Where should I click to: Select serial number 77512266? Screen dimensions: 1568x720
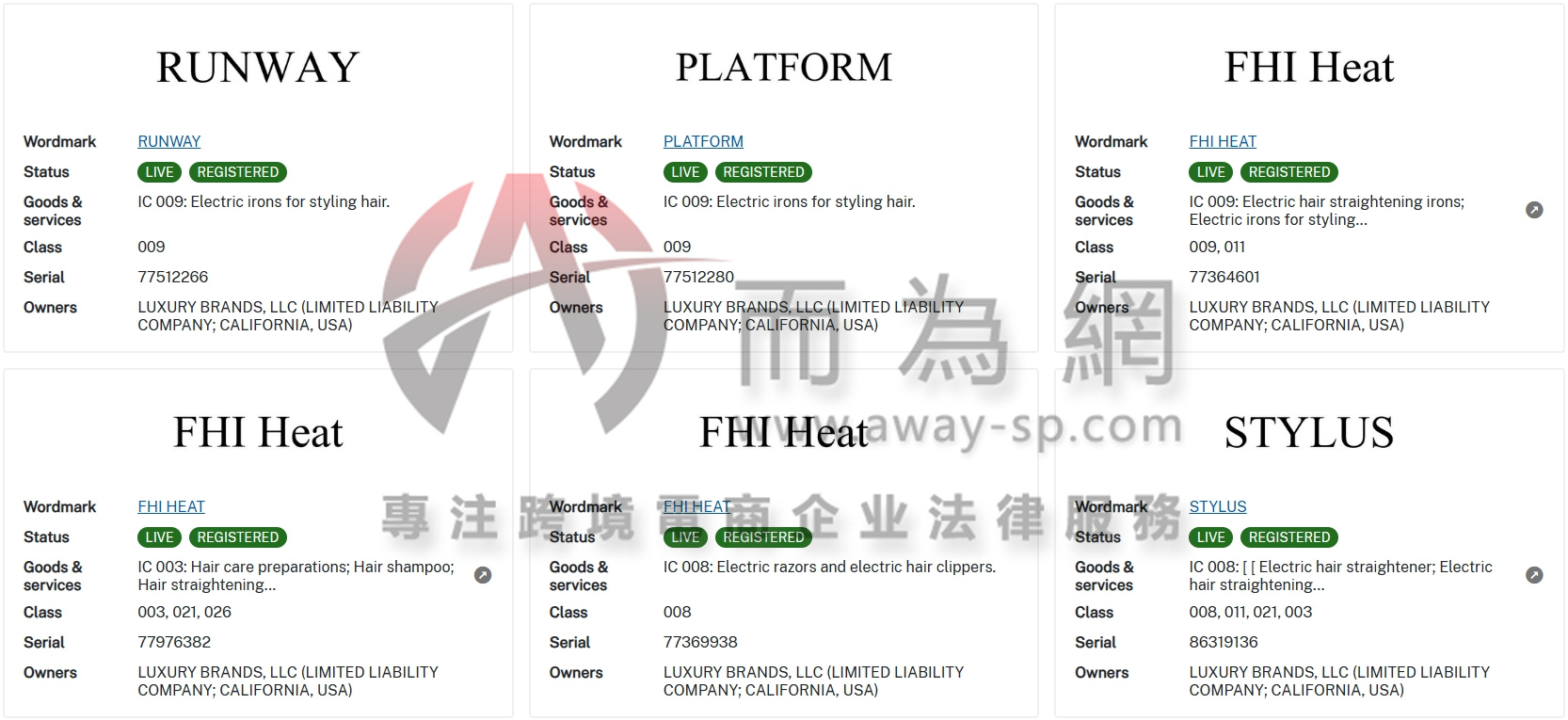tap(173, 277)
